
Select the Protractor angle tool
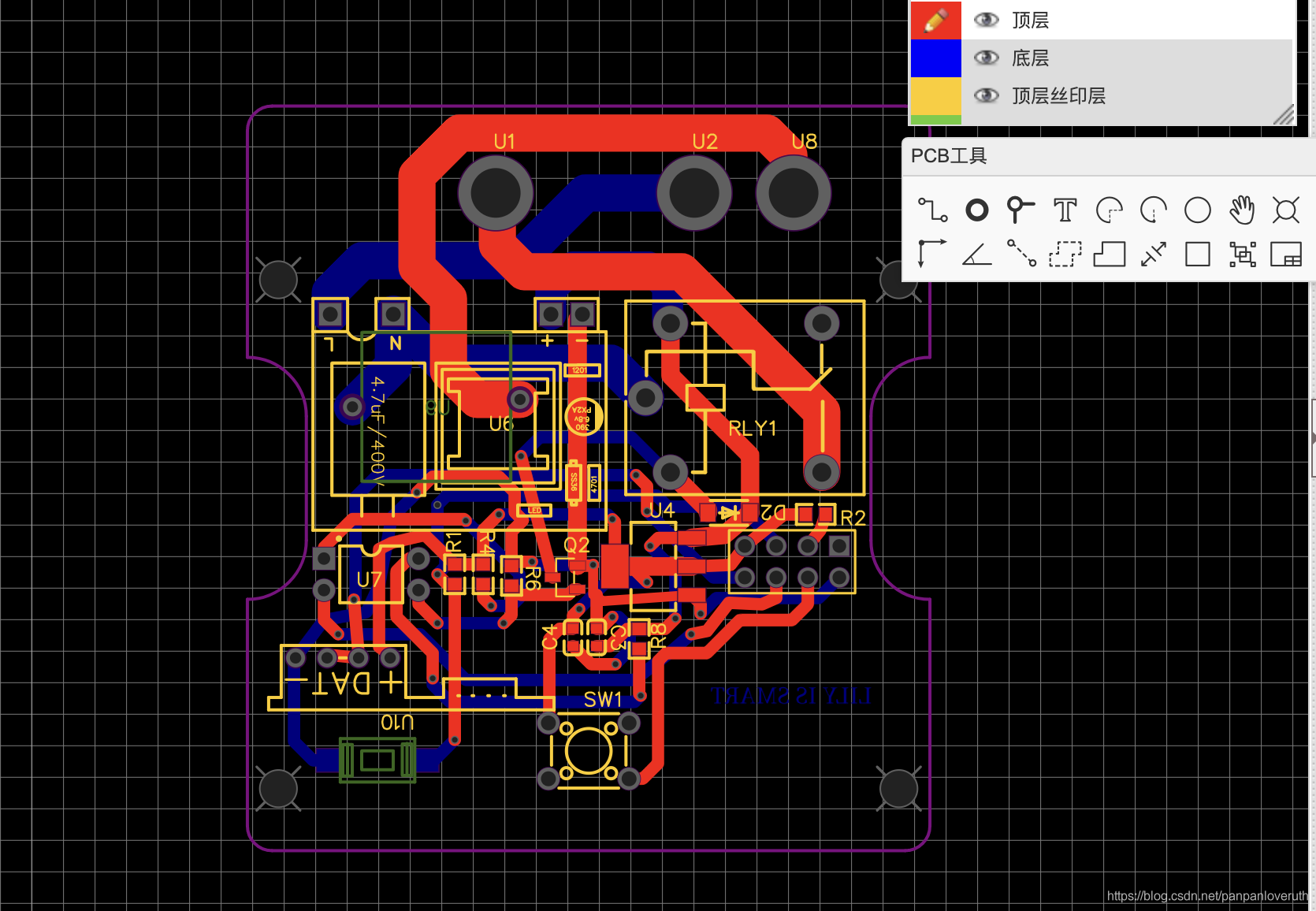977,255
